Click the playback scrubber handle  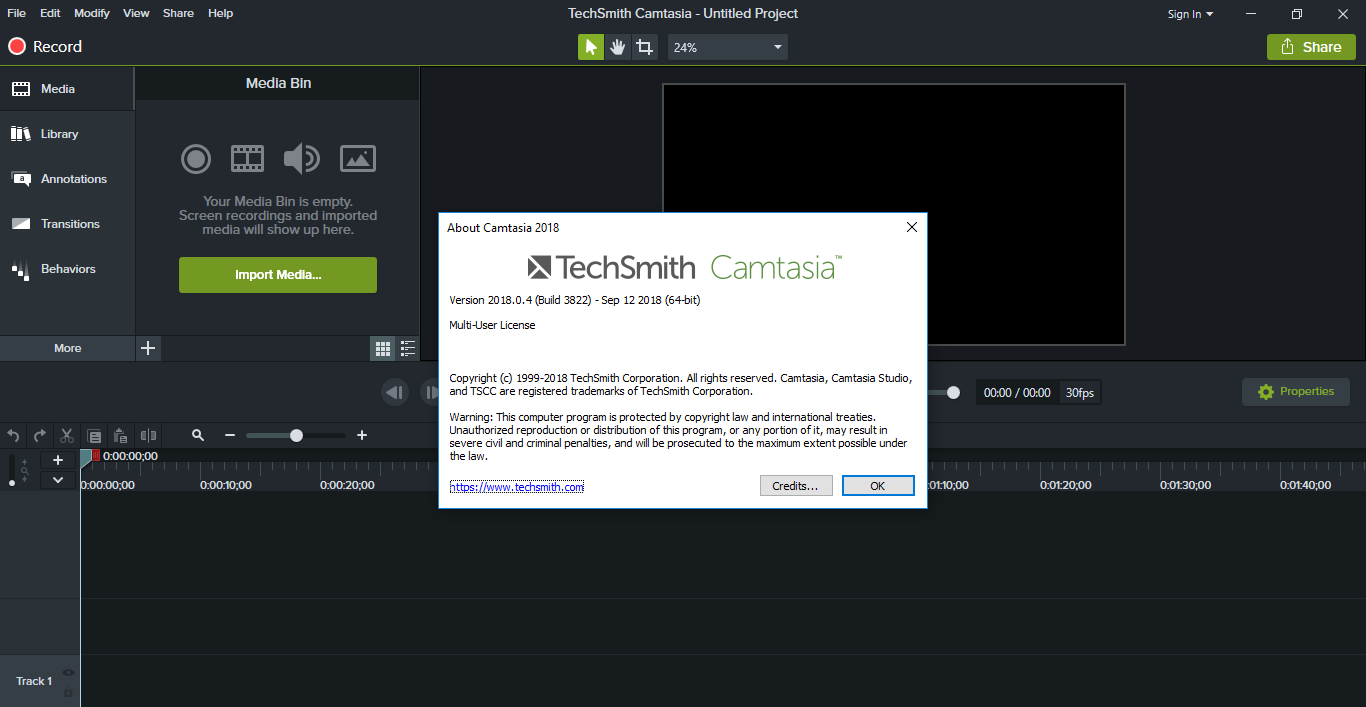(x=954, y=393)
